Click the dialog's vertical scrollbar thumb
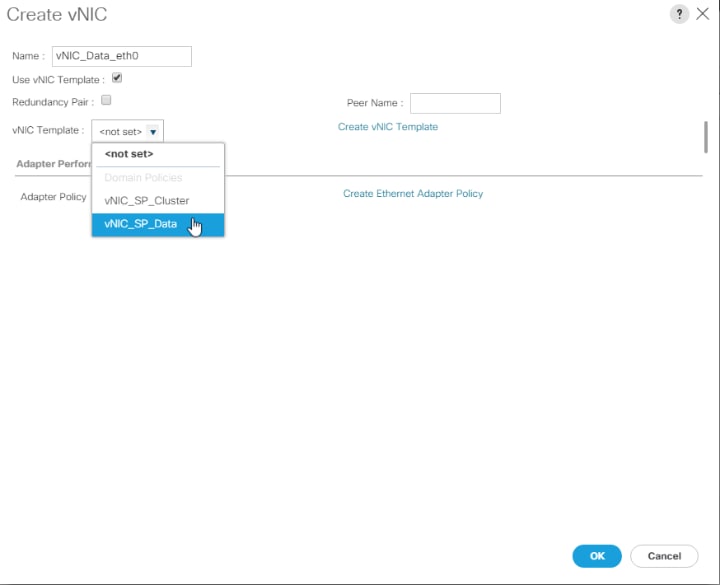The height and width of the screenshot is (585, 720). coord(706,137)
